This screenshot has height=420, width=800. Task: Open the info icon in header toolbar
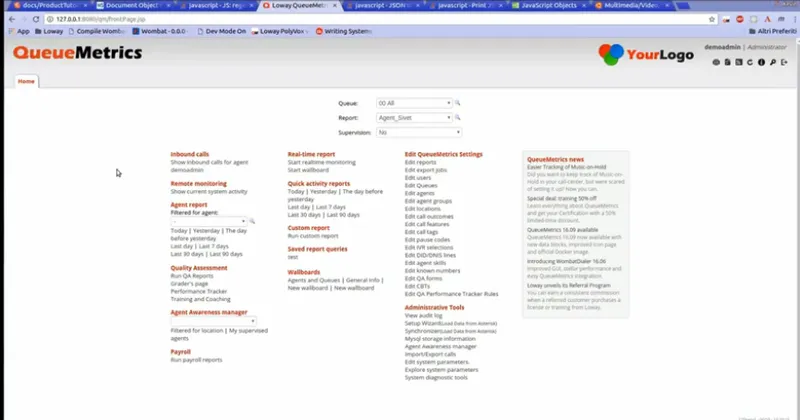(761, 62)
